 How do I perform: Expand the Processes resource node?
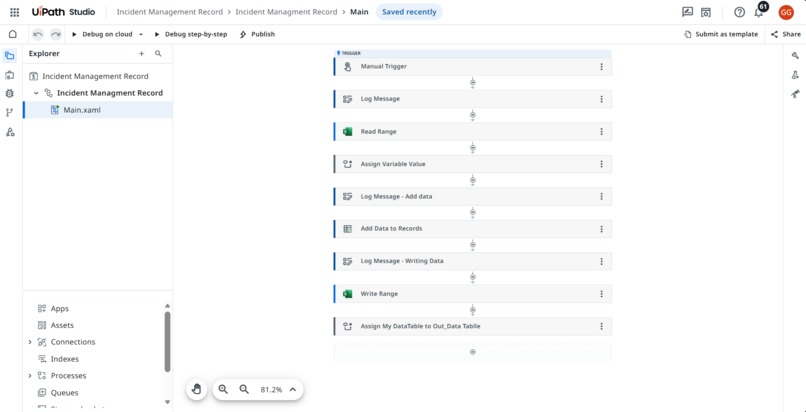tap(30, 376)
